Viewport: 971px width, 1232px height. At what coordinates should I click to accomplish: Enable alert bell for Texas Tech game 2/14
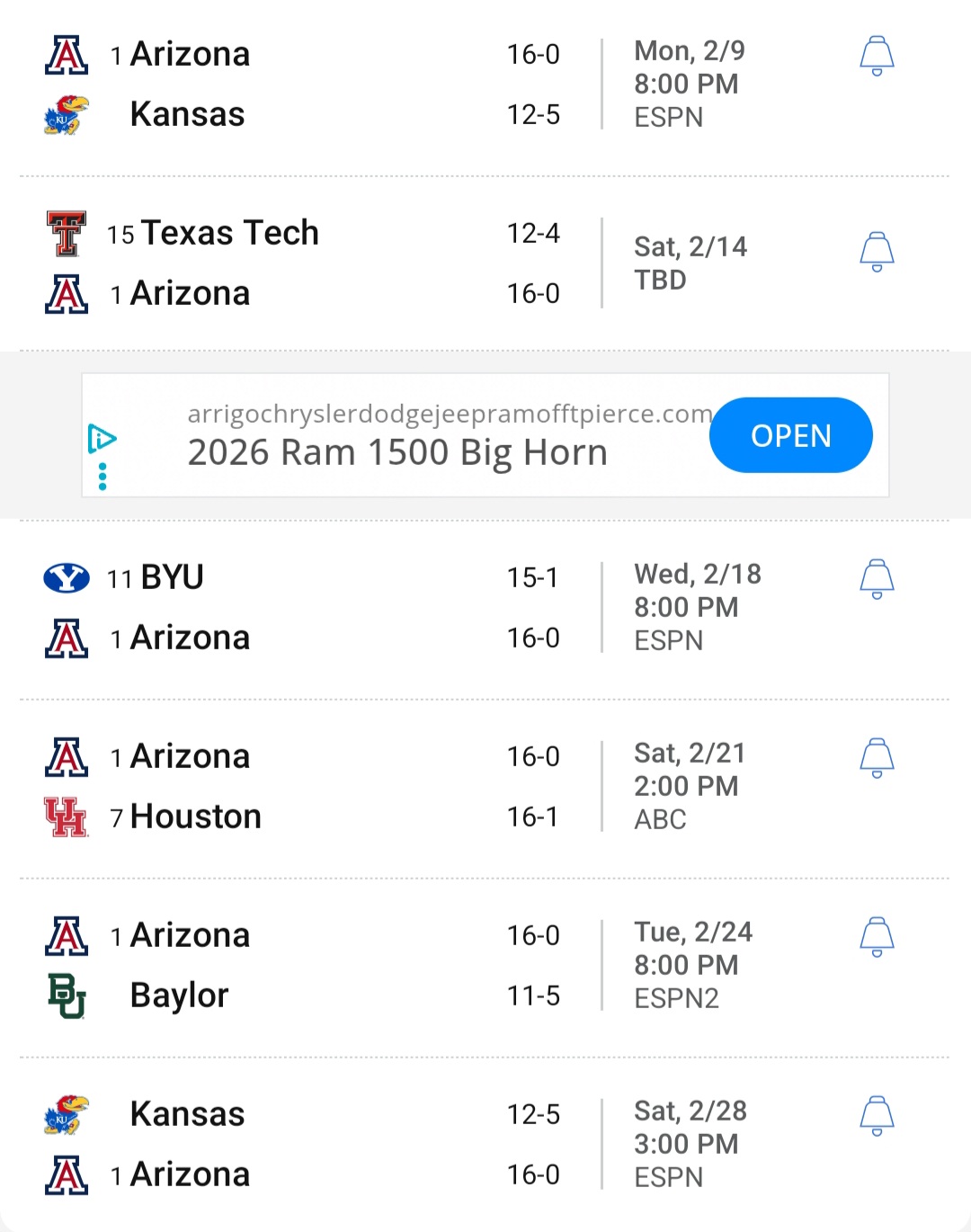(877, 252)
